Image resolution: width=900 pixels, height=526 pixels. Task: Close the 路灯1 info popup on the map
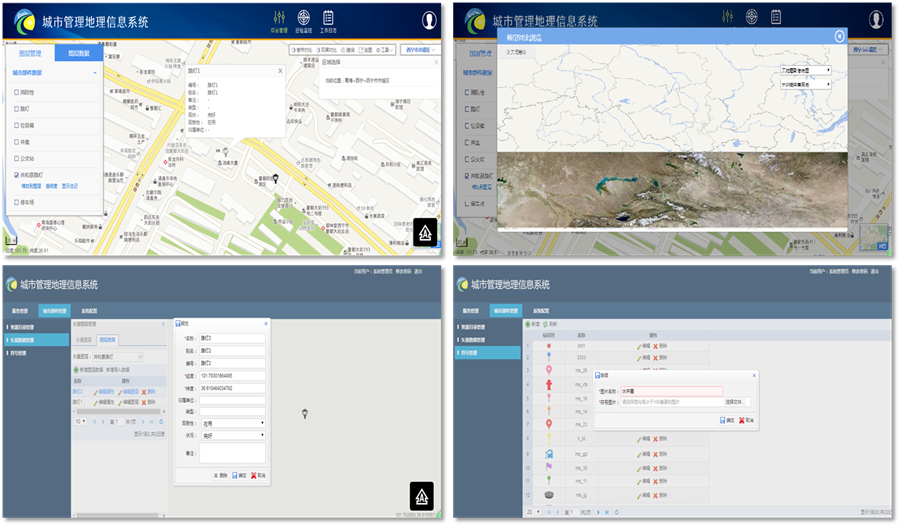(x=280, y=71)
